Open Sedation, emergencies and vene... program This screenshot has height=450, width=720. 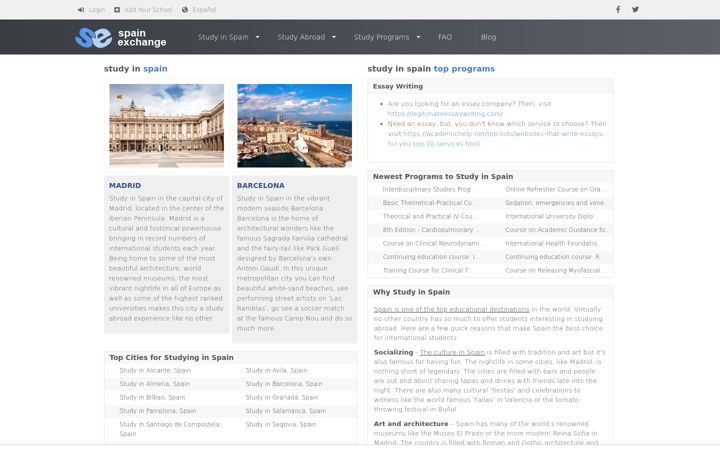tap(555, 203)
